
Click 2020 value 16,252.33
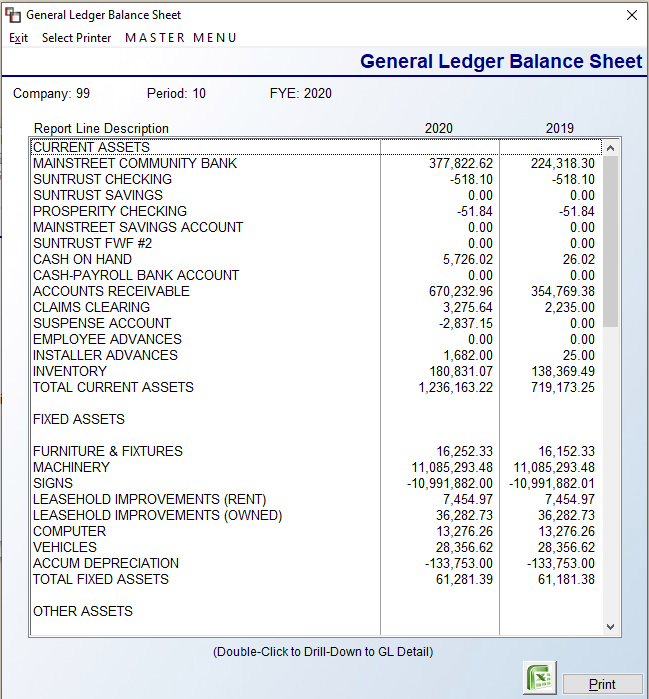click(x=464, y=452)
